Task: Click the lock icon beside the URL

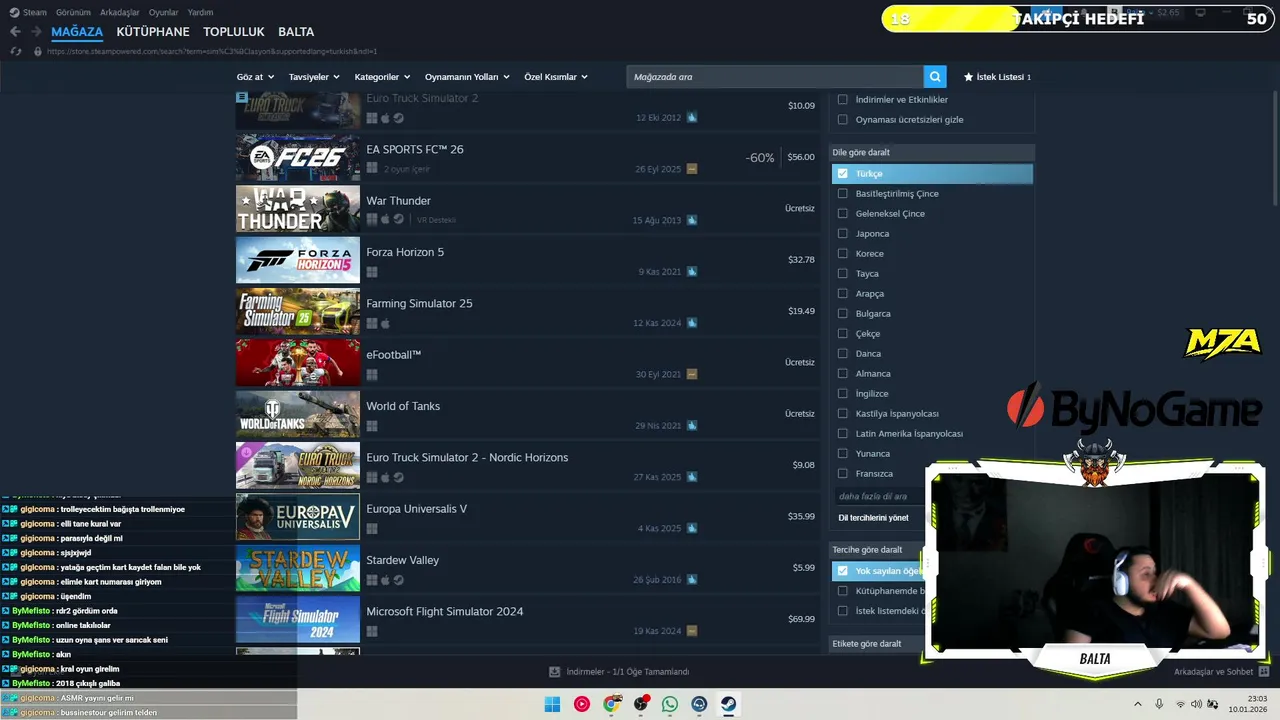Action: [x=38, y=51]
